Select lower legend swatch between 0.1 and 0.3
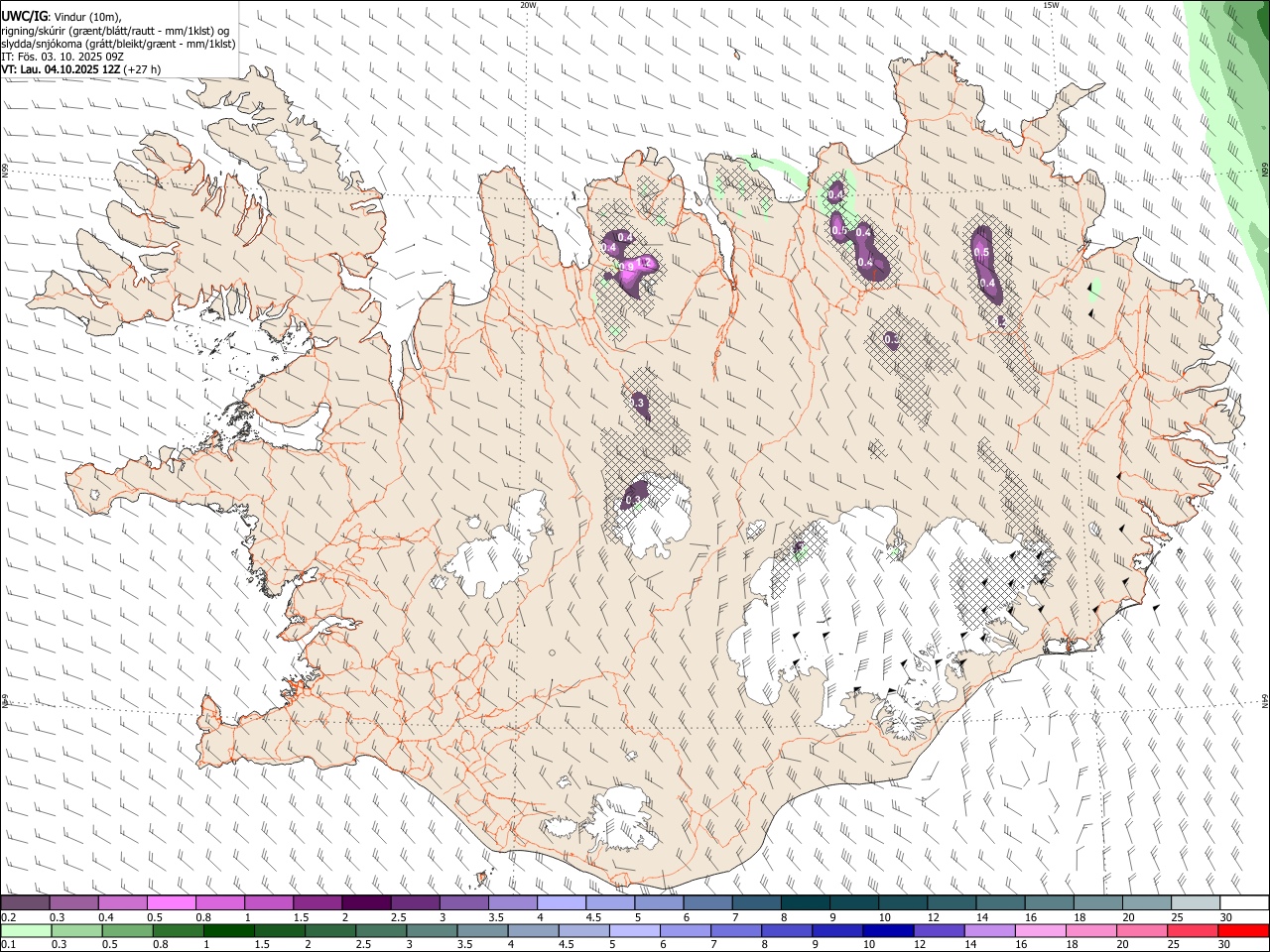Viewport: 1270px width, 952px height. [x=25, y=930]
